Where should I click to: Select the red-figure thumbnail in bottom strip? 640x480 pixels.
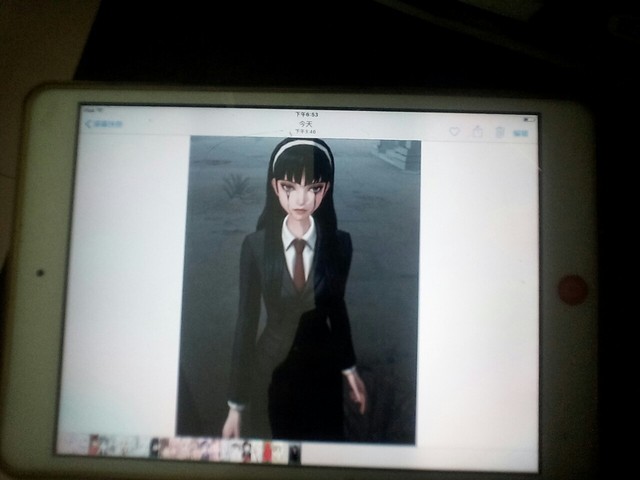pyautogui.click(x=267, y=452)
